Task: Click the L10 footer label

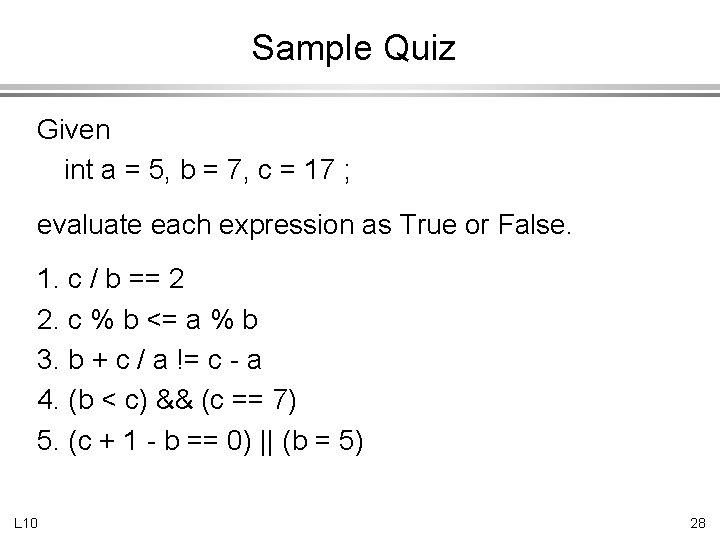Action: [x=26, y=523]
